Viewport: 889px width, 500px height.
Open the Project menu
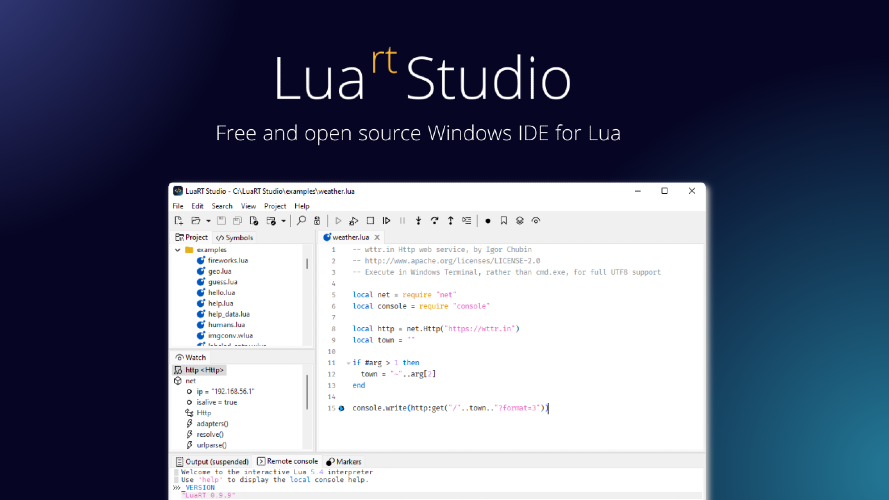click(275, 206)
